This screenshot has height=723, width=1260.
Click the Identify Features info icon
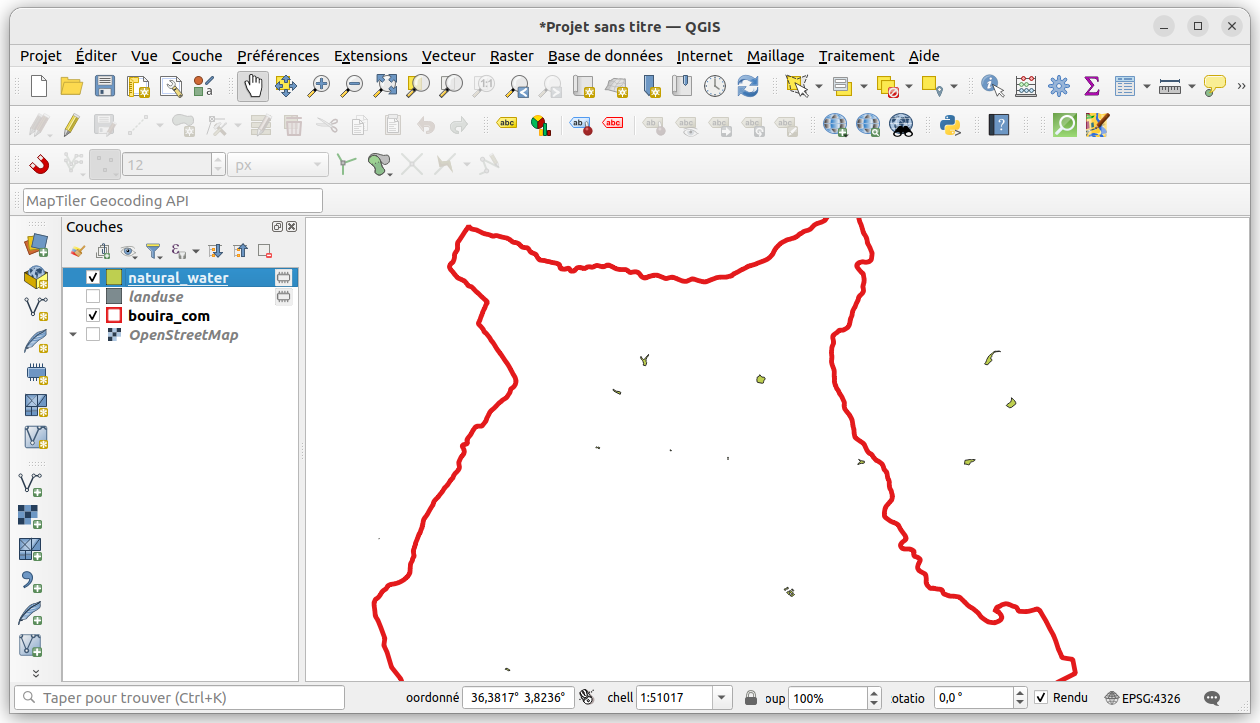coord(992,87)
